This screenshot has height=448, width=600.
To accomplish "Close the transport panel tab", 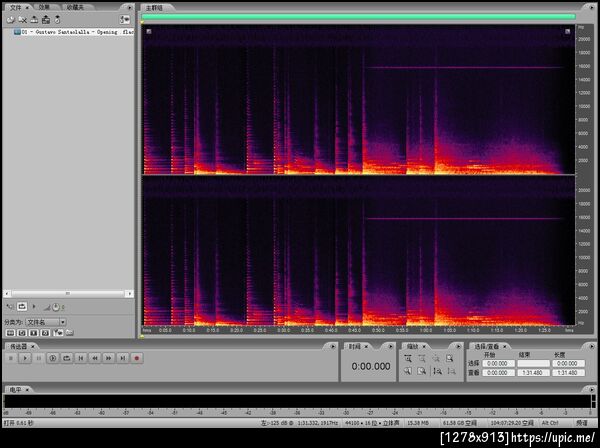I will (33, 347).
